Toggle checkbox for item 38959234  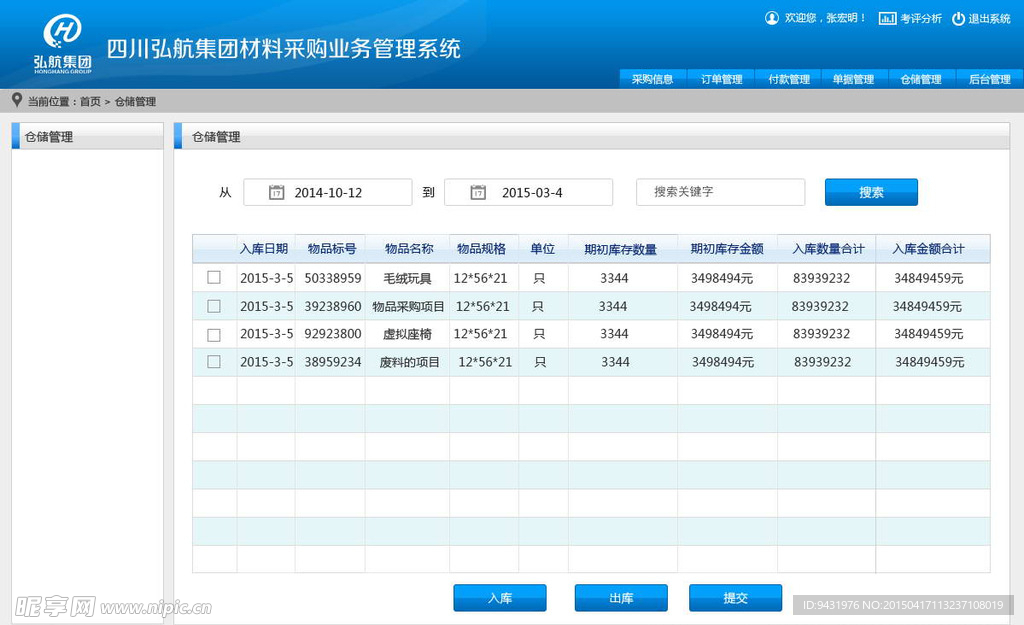[x=214, y=362]
